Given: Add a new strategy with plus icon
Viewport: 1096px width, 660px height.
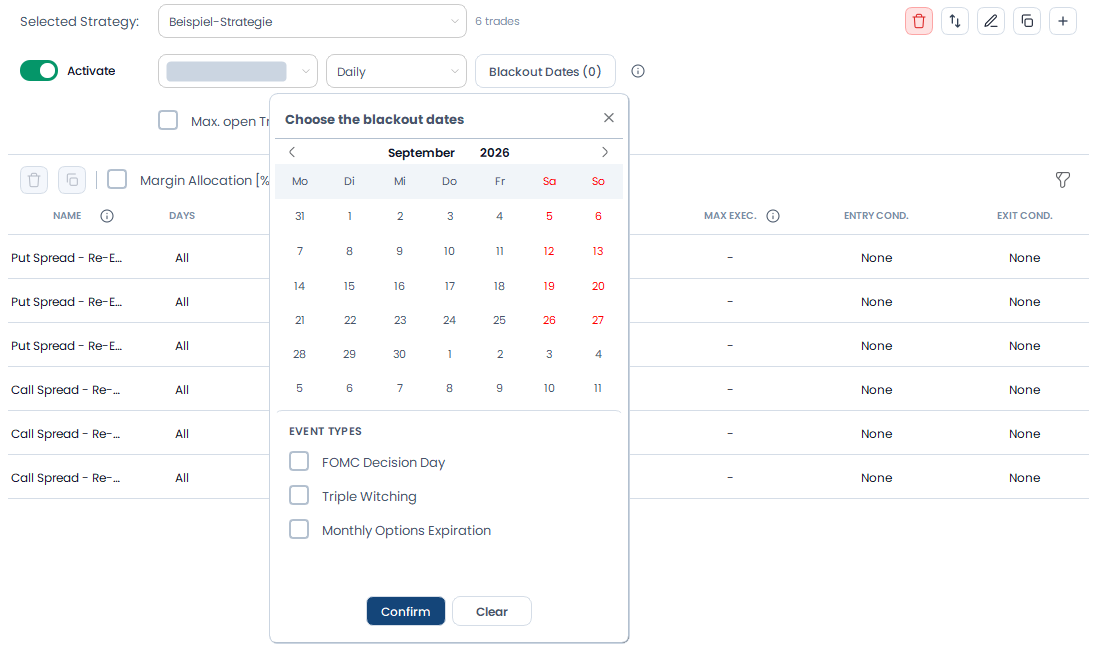Looking at the screenshot, I should pyautogui.click(x=1062, y=21).
